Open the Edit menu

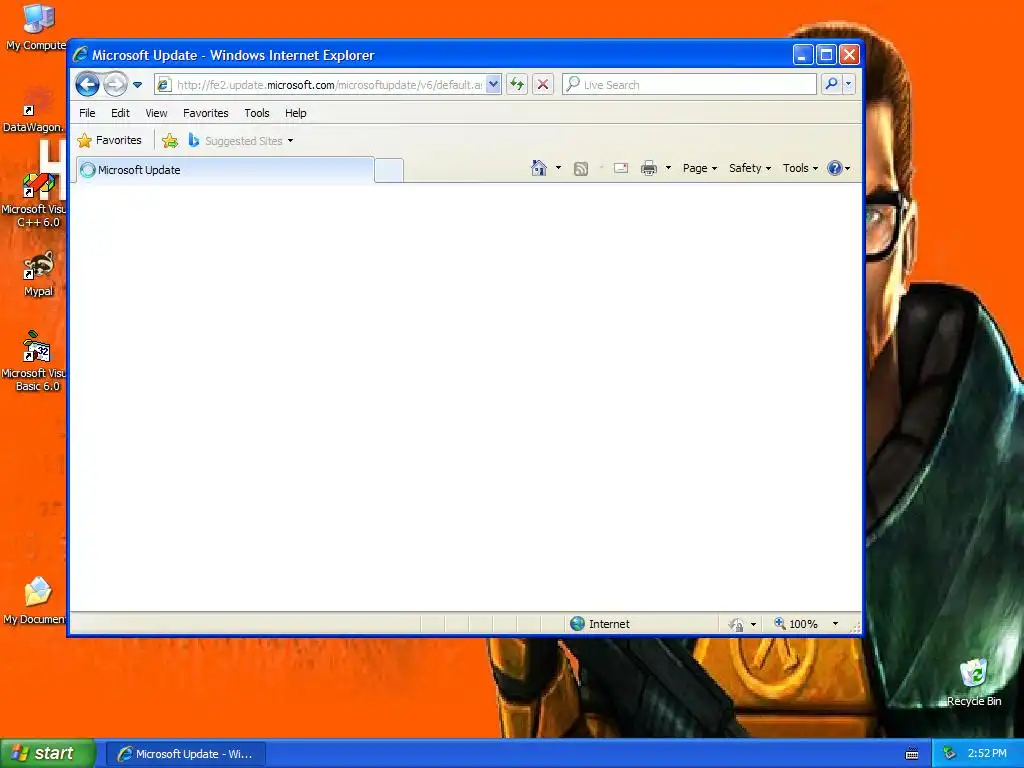click(x=120, y=113)
